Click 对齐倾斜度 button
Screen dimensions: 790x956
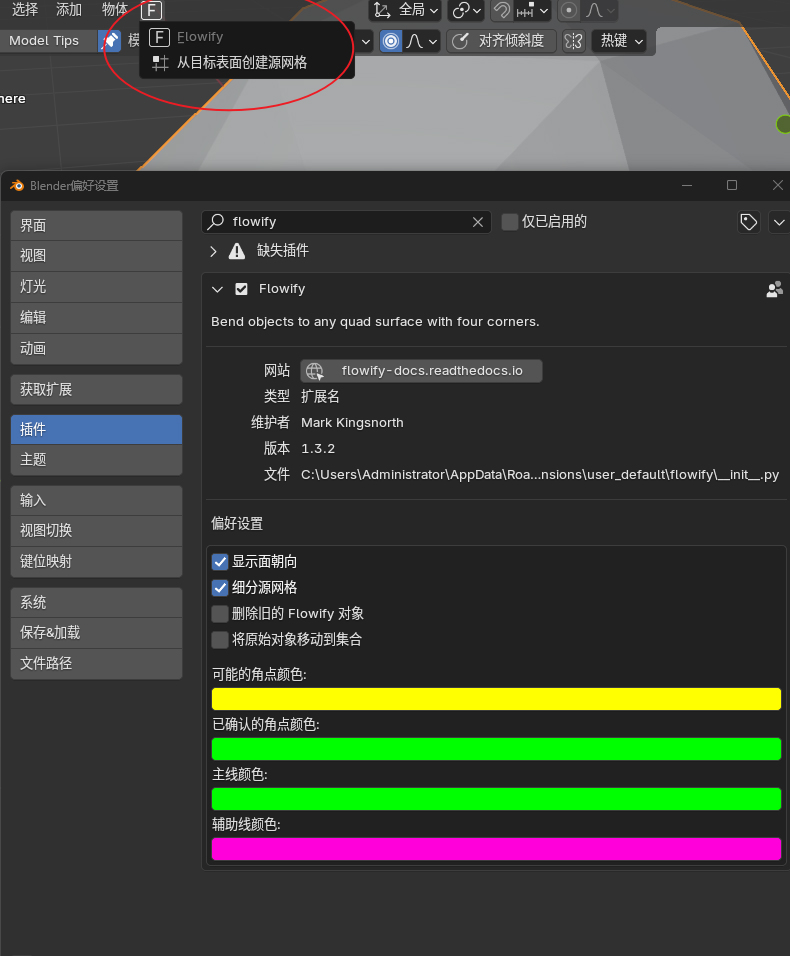501,41
